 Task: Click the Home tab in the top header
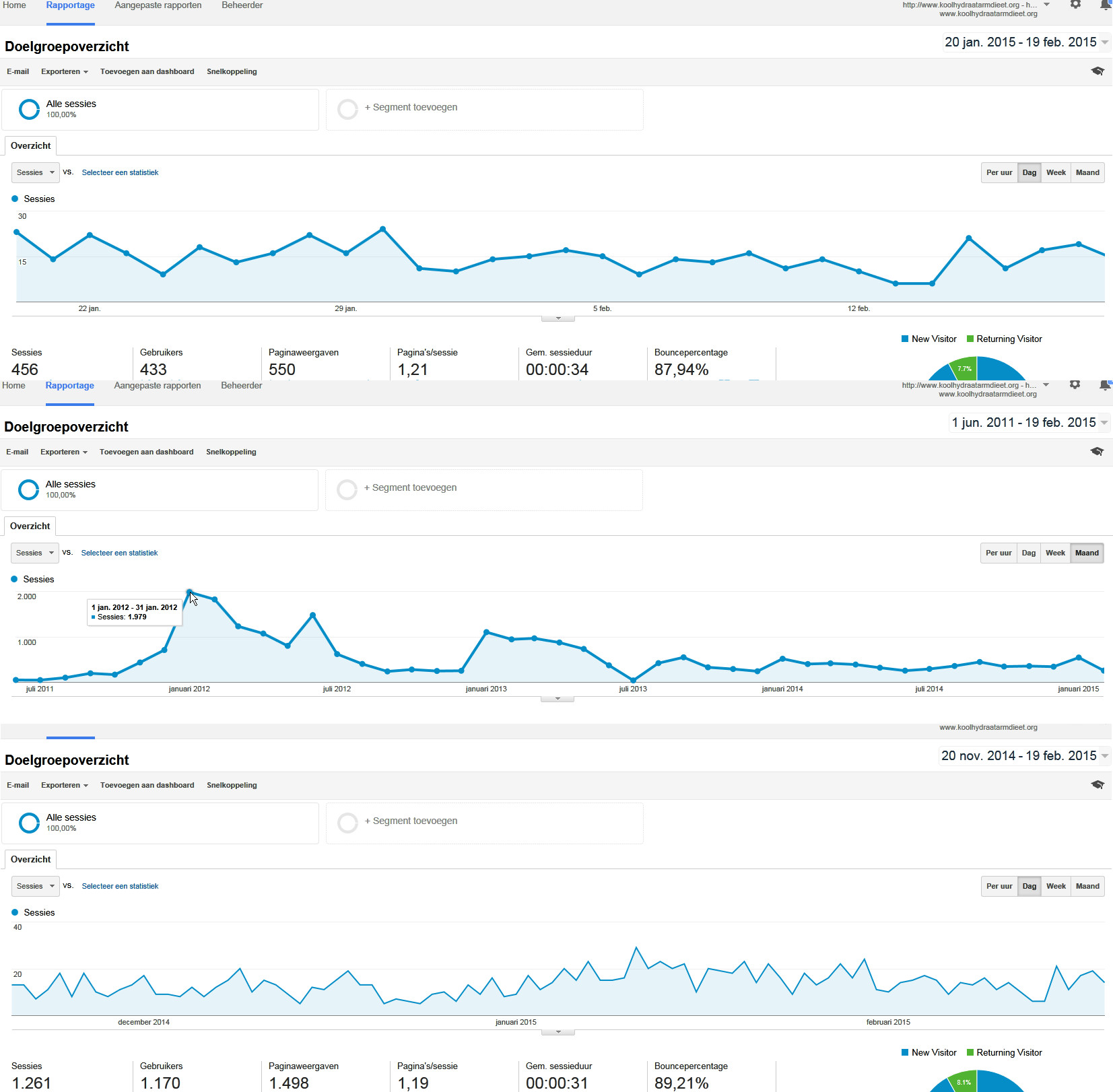(14, 5)
